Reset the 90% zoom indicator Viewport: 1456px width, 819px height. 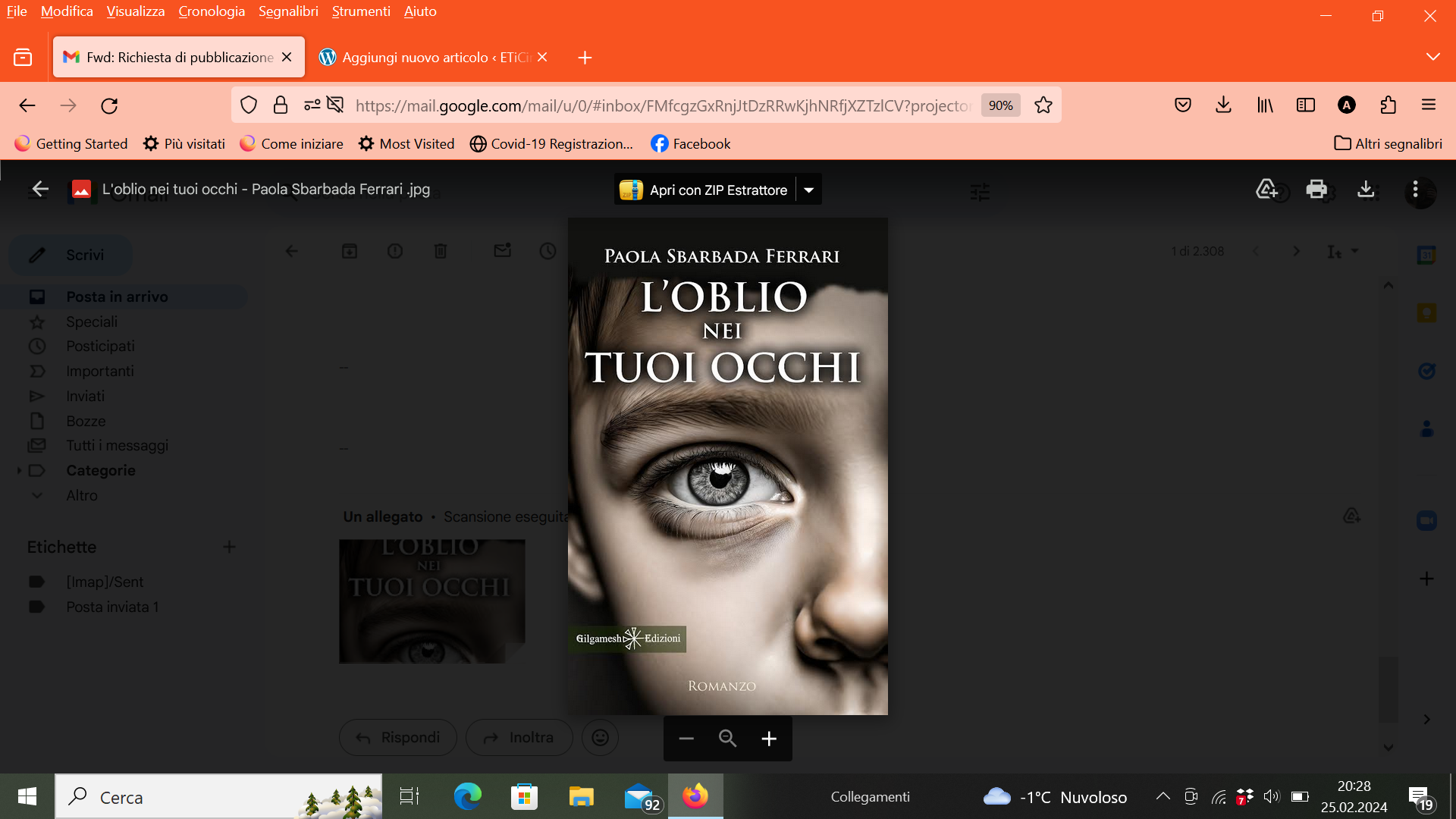pos(1000,105)
